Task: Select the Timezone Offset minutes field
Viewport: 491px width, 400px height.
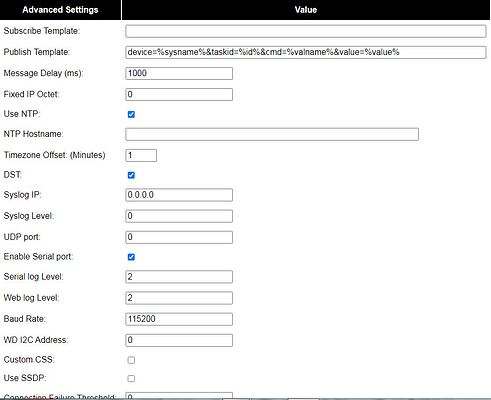Action: (x=141, y=155)
